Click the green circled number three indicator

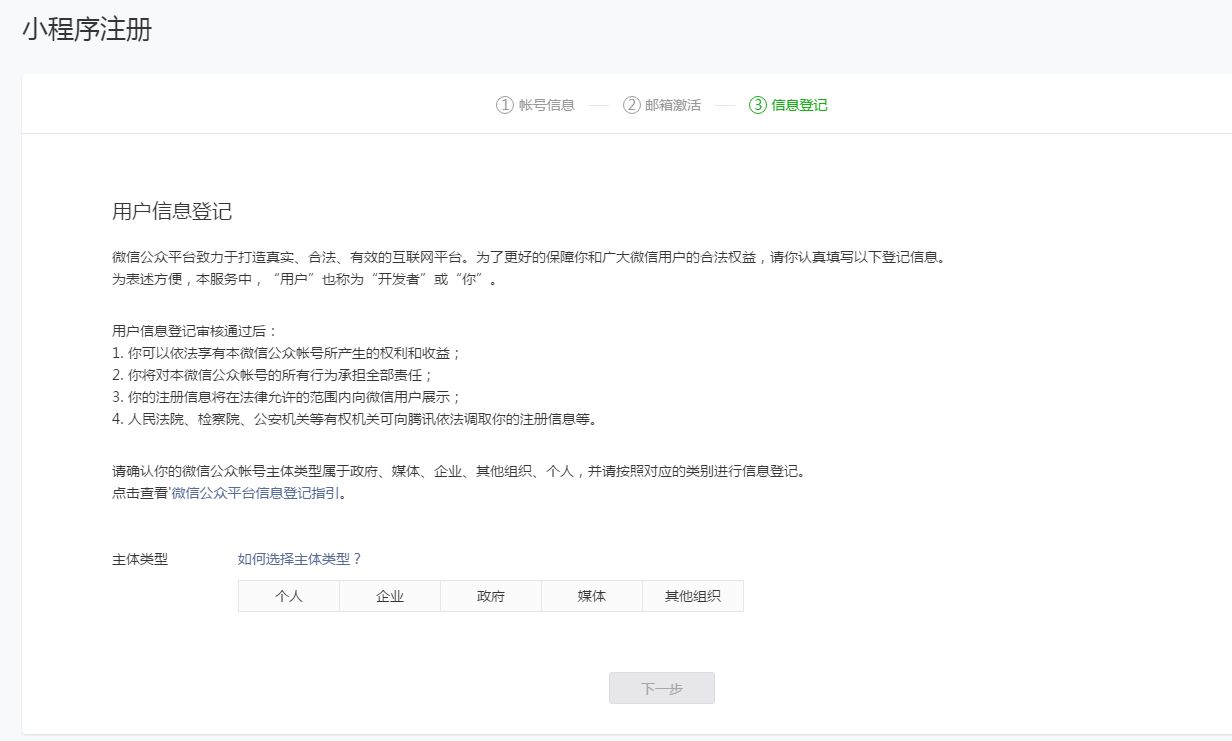(x=757, y=103)
